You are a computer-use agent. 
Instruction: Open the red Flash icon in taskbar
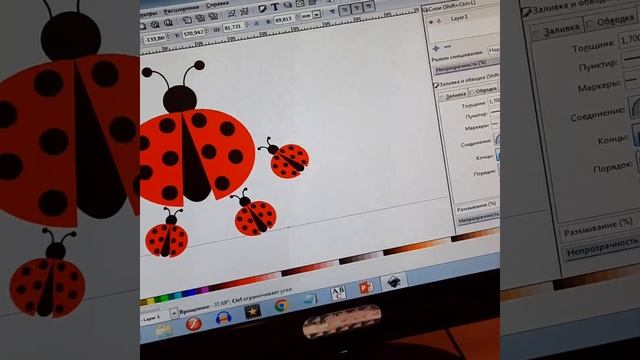click(194, 324)
